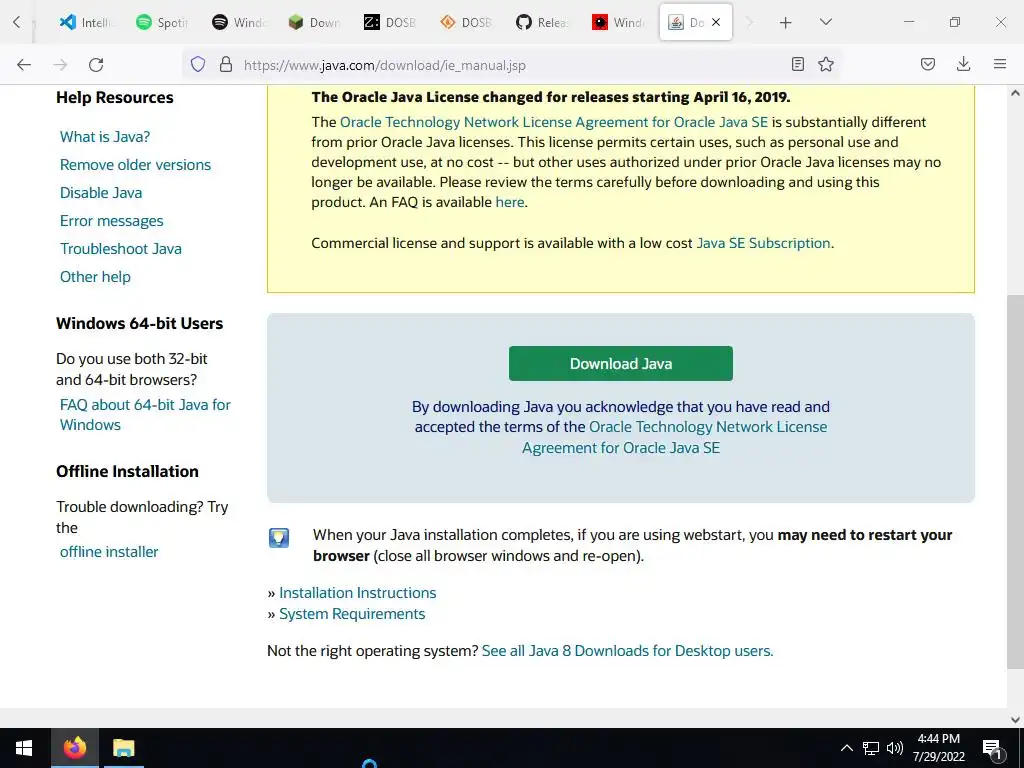1024x768 pixels.
Task: Click the FAQ 'here' link
Action: [x=509, y=202]
